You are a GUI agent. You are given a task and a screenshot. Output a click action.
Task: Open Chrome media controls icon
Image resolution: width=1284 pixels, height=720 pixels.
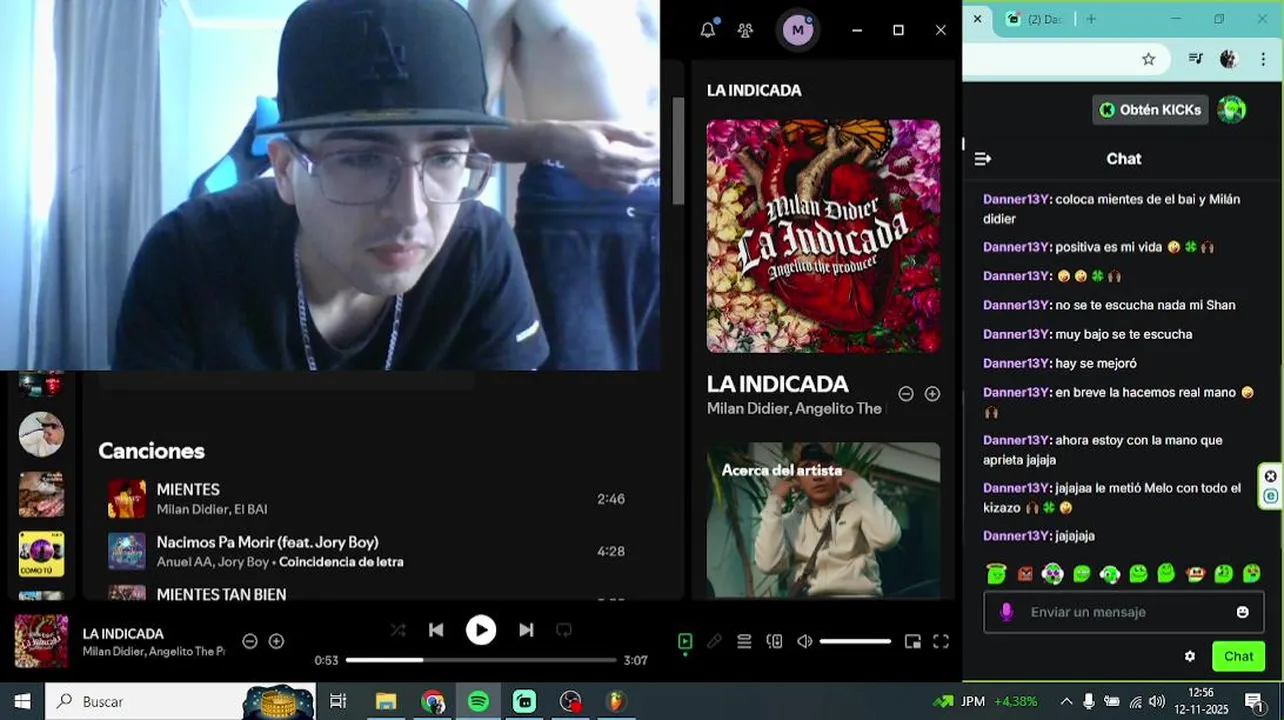1196,59
